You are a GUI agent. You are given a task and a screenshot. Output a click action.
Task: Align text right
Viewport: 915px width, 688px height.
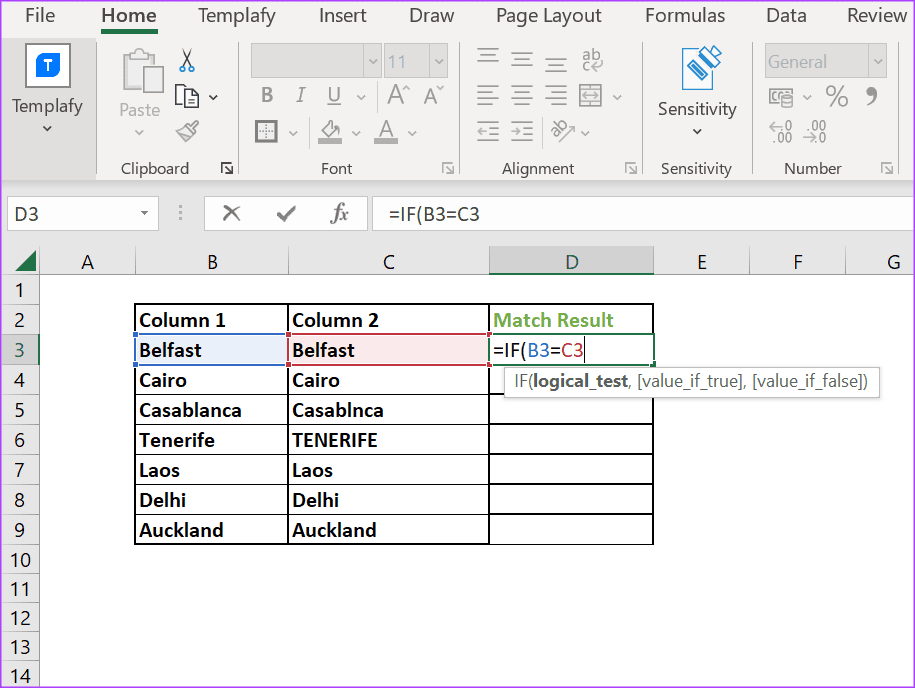556,95
